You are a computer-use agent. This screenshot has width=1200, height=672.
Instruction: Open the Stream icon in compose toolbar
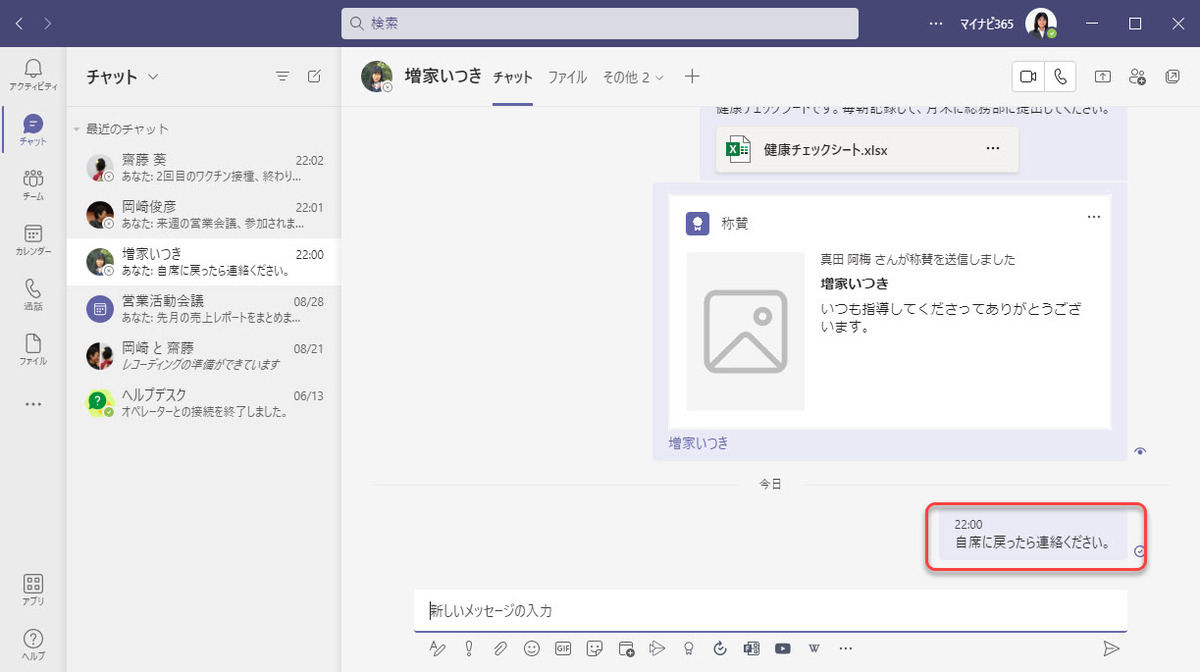[x=657, y=648]
